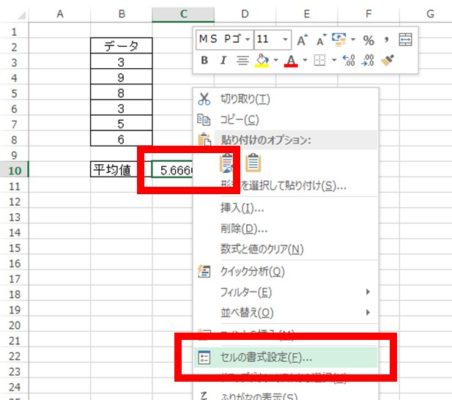Toggle Bold in the mini toolbar

pos(204,60)
